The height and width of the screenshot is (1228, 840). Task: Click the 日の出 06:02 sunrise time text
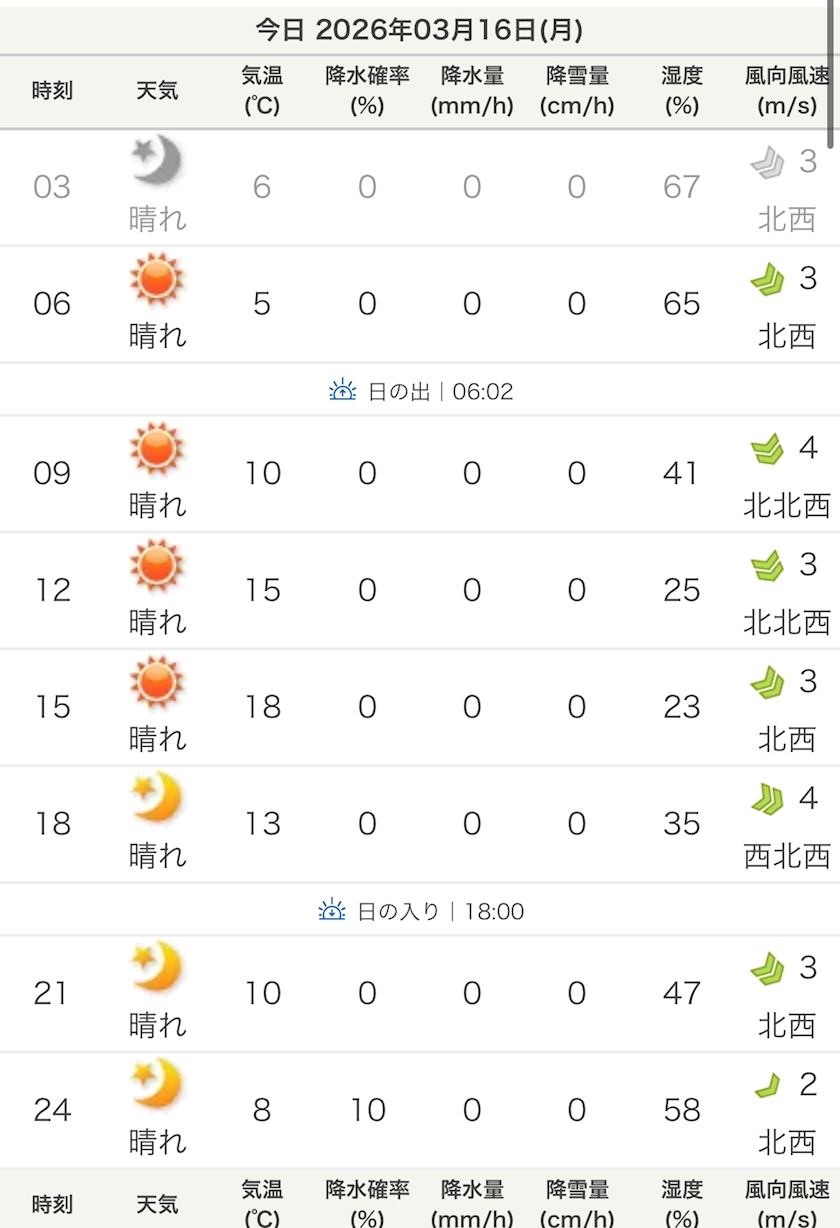click(x=440, y=391)
